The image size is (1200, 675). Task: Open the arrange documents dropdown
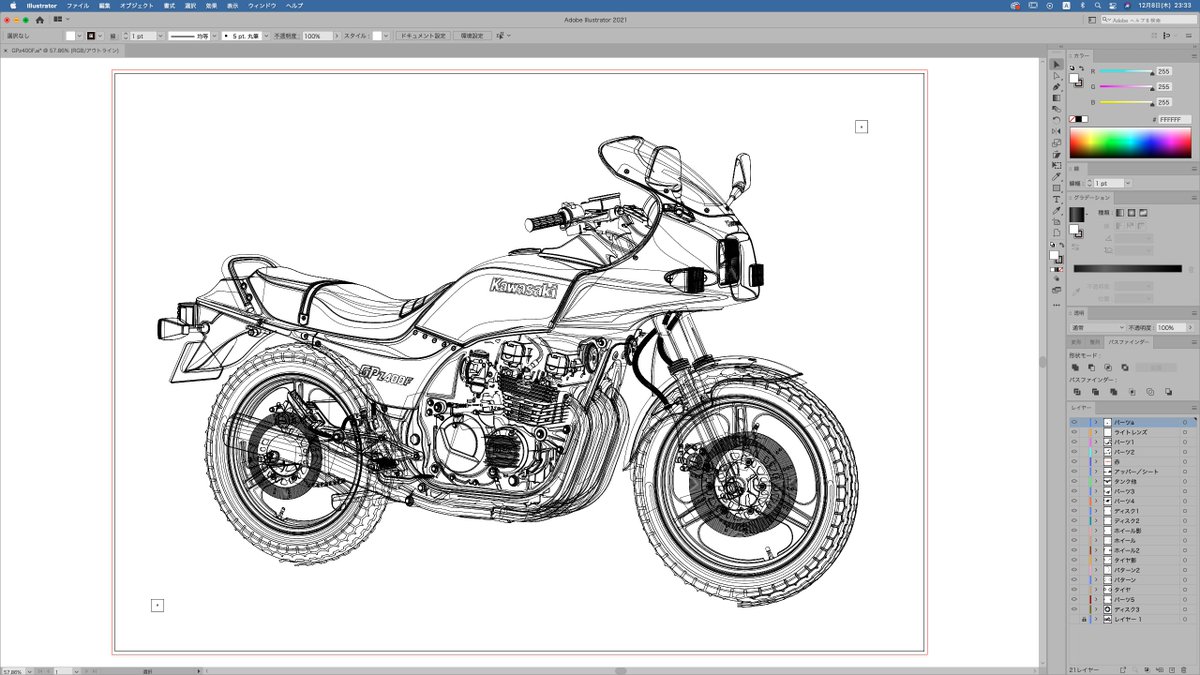(x=61, y=19)
